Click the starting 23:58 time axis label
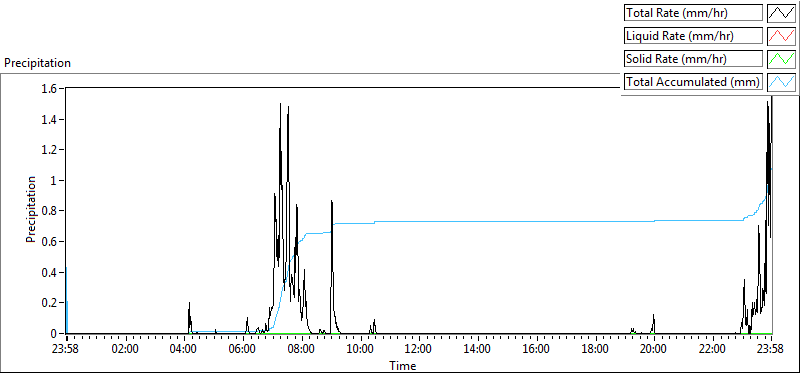This screenshot has width=800, height=373. [66, 350]
